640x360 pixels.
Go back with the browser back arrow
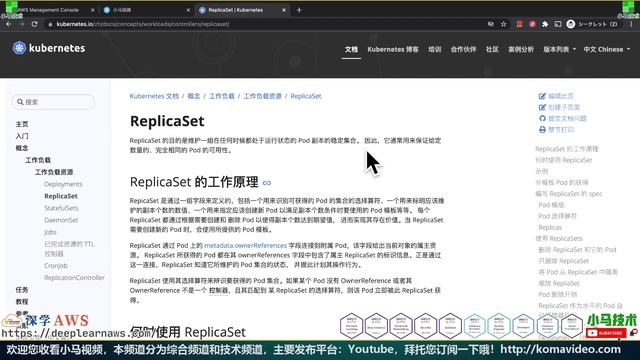tap(9, 24)
